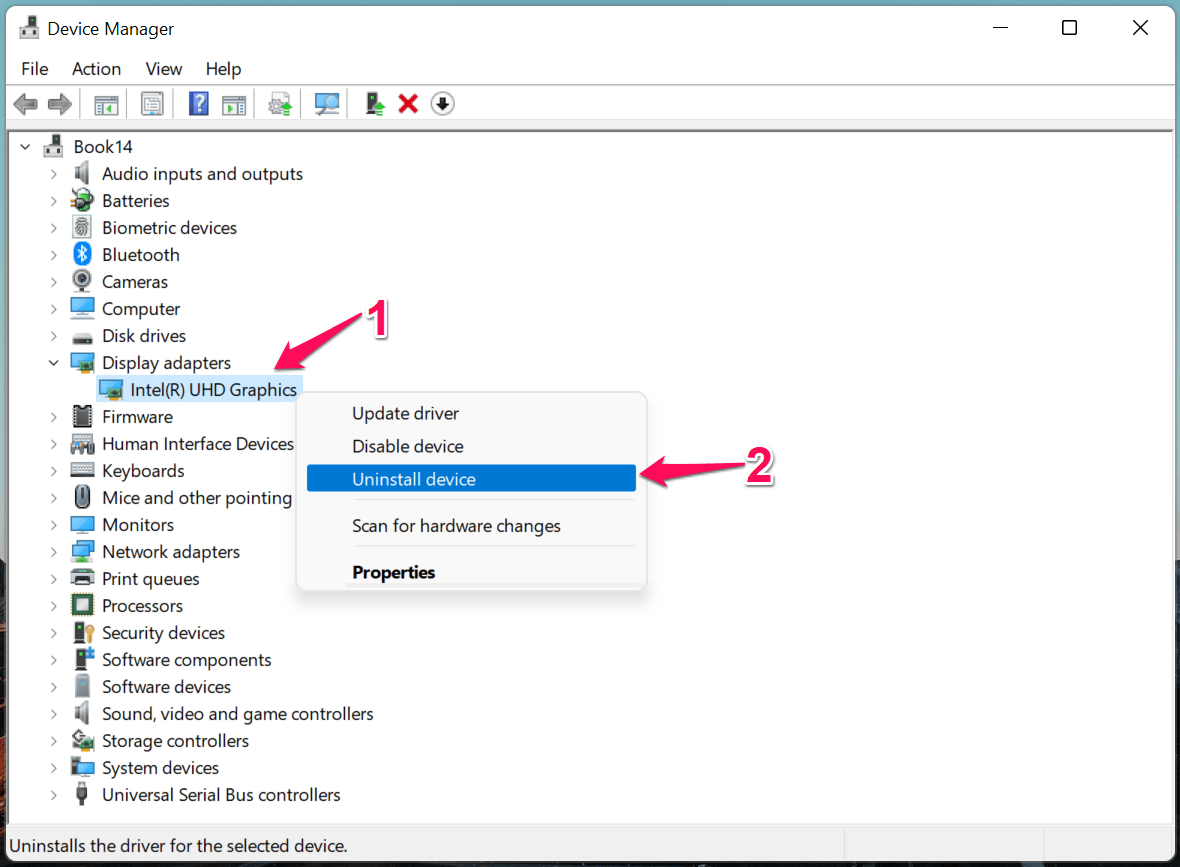Toggle the Show/Hide Console Tree icon

(106, 103)
